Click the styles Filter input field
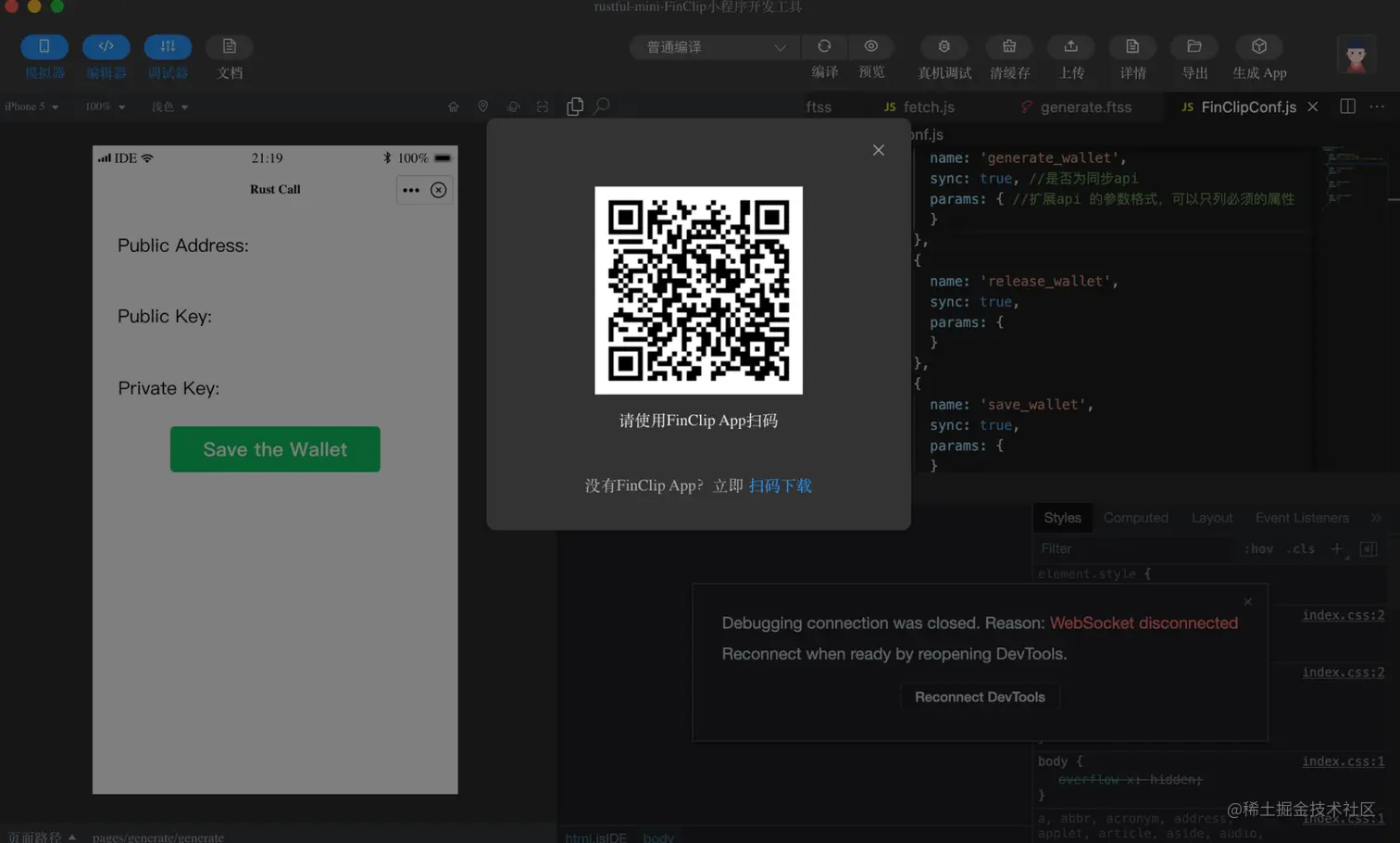 1134,548
